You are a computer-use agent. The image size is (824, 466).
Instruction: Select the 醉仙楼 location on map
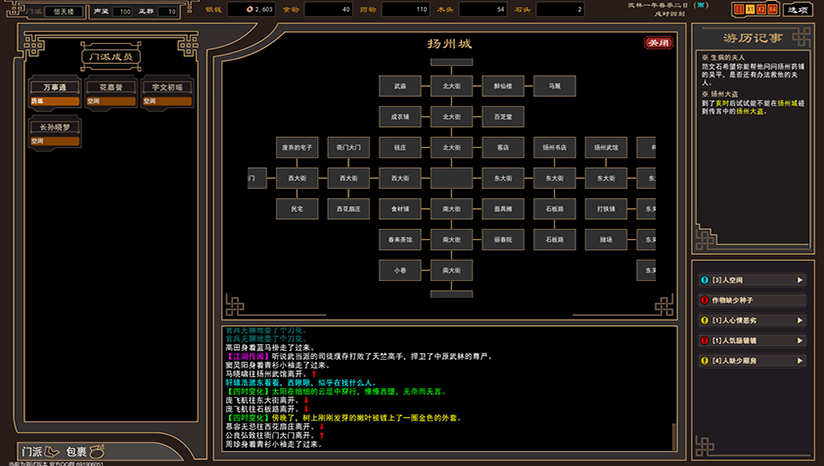point(502,87)
